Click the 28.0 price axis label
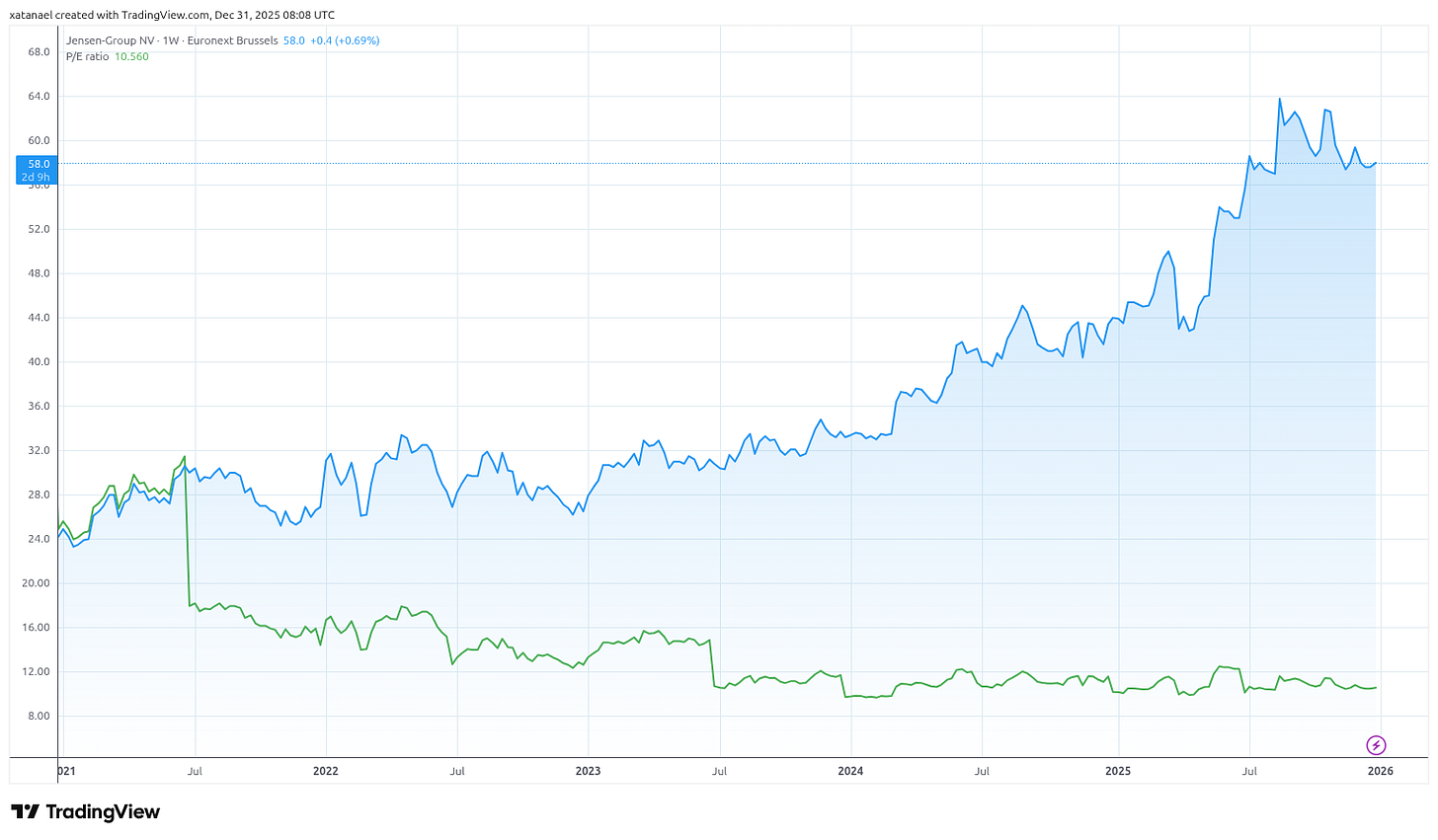The width and height of the screenshot is (1438, 840). coord(39,495)
